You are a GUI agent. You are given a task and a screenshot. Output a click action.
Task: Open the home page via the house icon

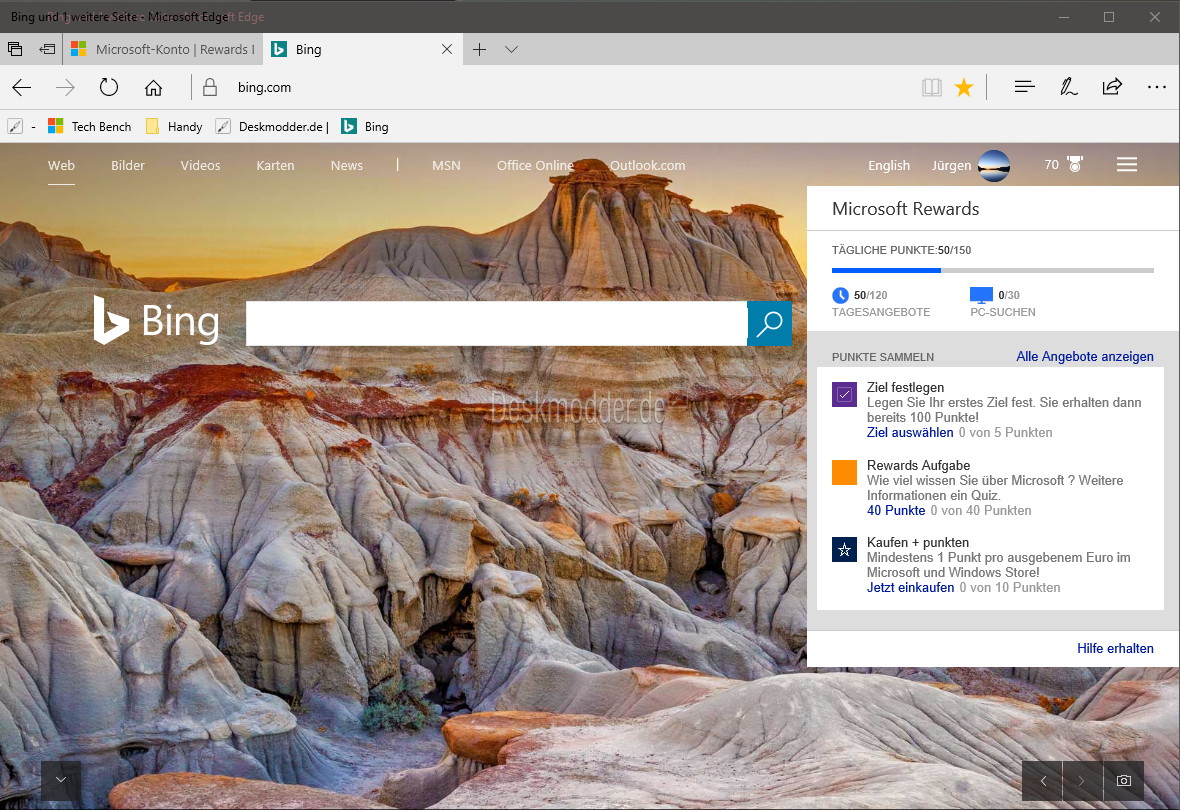pos(154,87)
